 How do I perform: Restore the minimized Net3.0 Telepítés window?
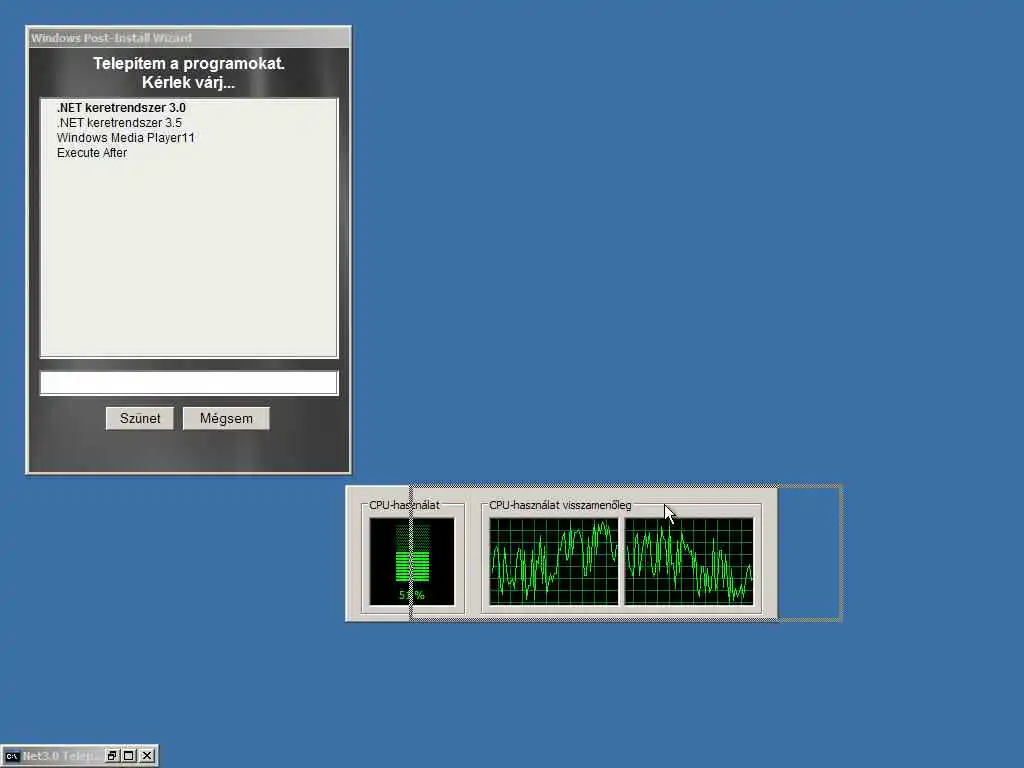coord(112,756)
